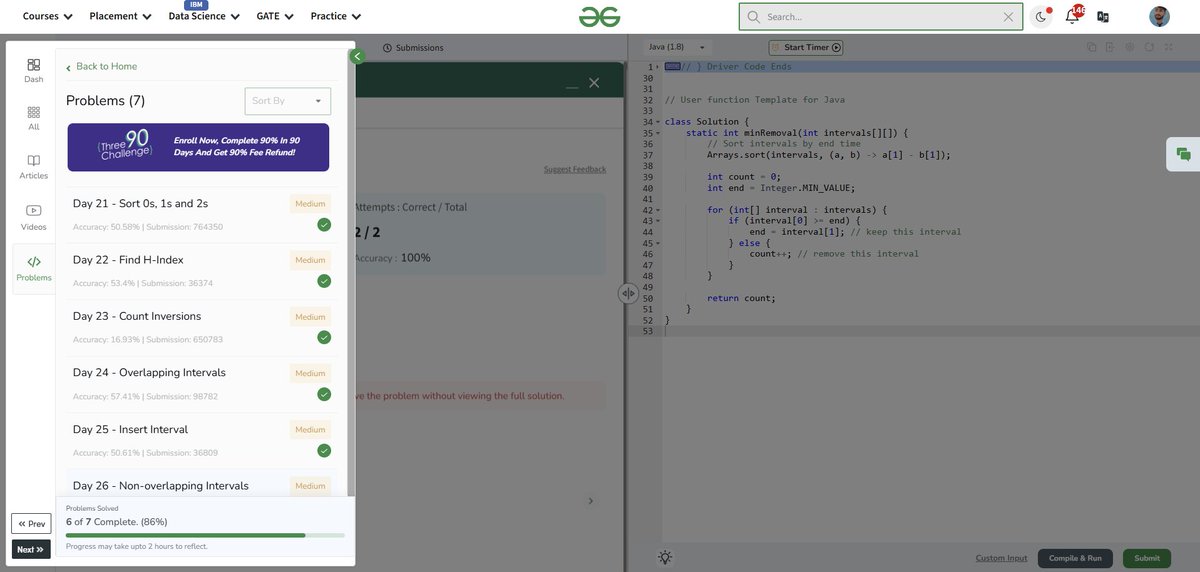Open the Custom Input link

[x=1001, y=558]
